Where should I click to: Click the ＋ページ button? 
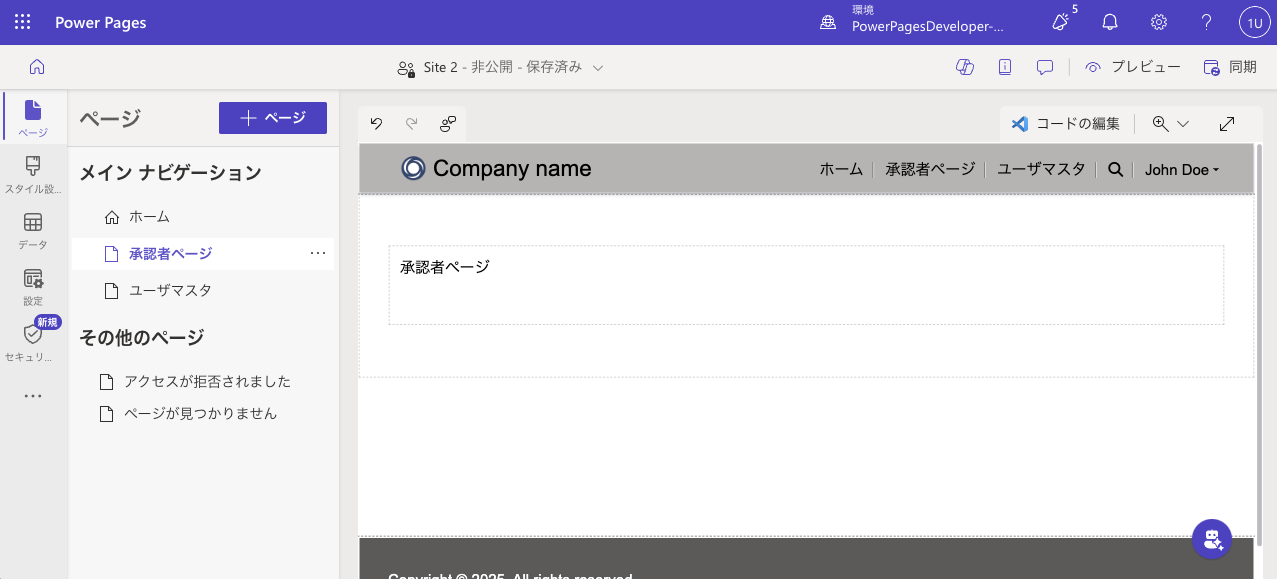click(x=273, y=118)
